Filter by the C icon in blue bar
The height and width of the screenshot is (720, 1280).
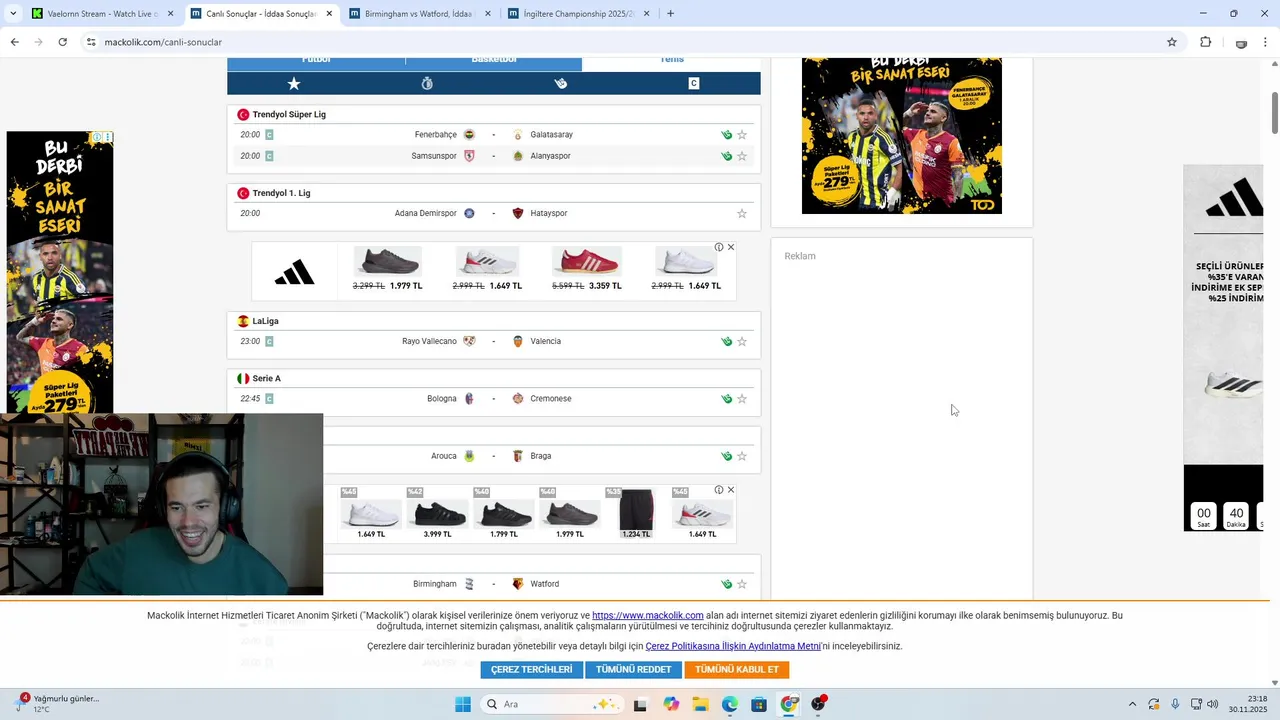click(x=694, y=83)
